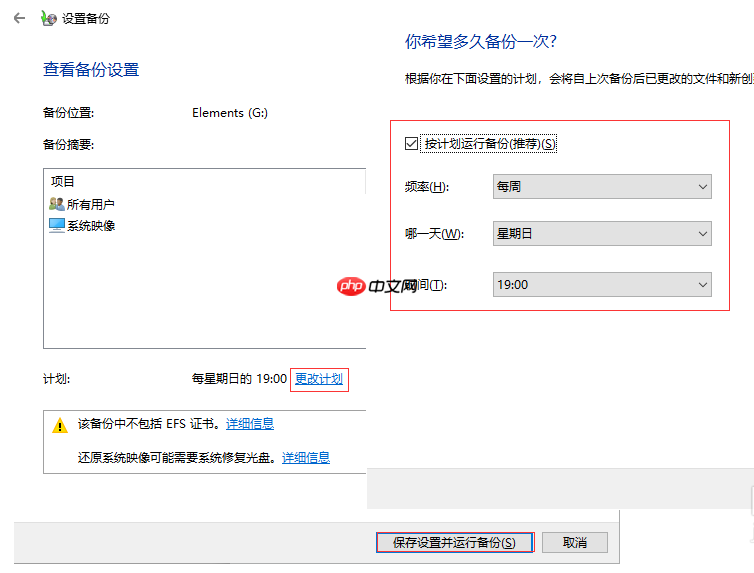
Task: Select the 所有用户 list row
Action: 204,204
